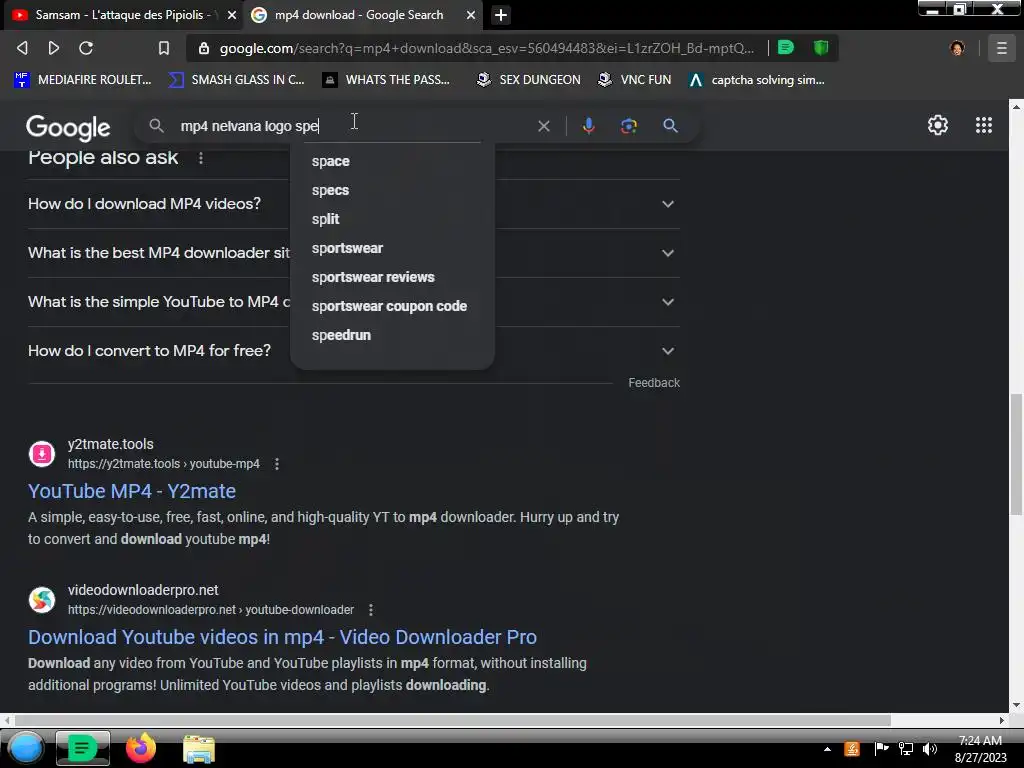This screenshot has height=768, width=1024.
Task: Bookmark this page using the bookmark icon
Action: (x=164, y=48)
